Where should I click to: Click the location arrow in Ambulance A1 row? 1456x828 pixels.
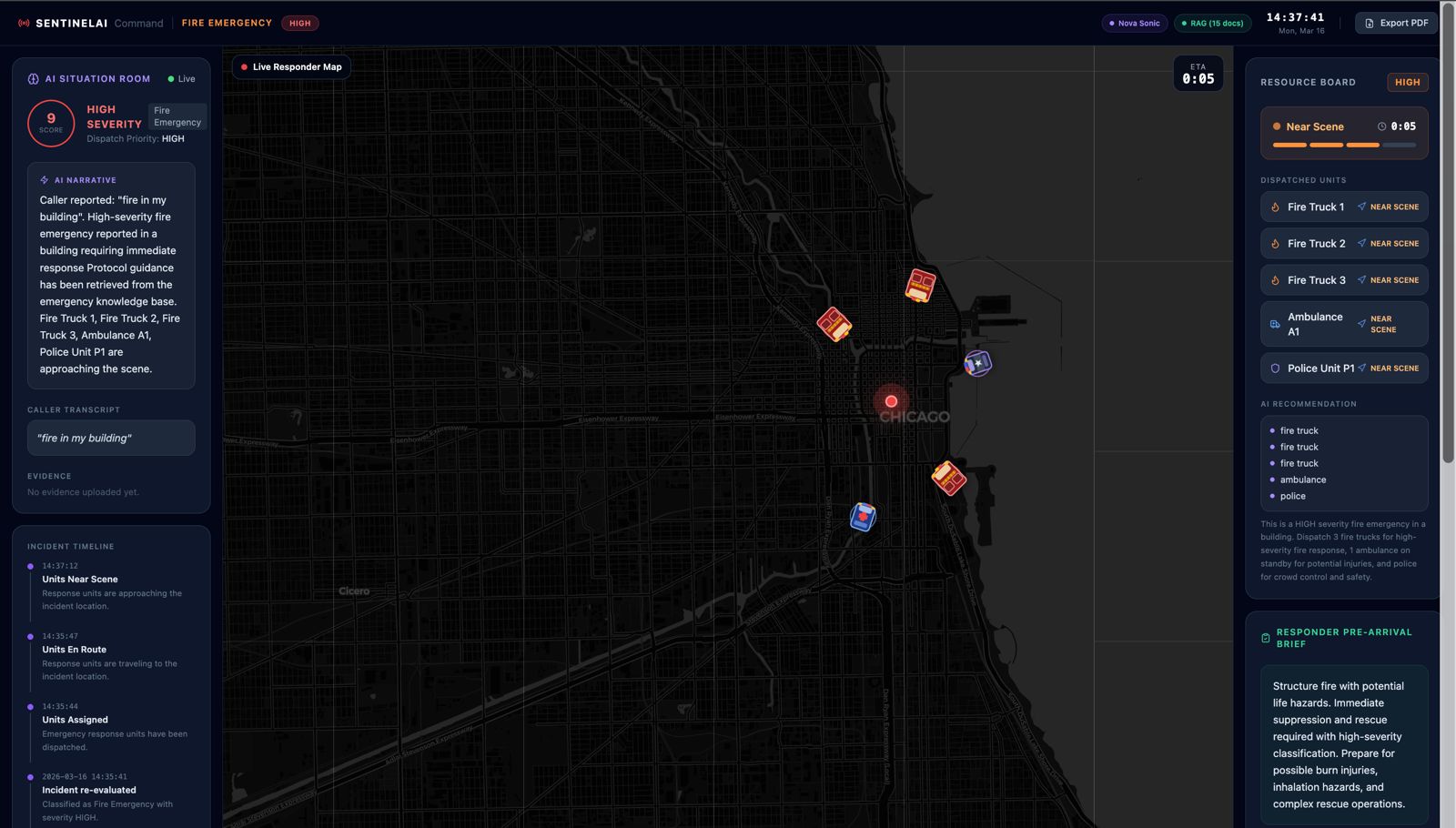tap(1361, 324)
